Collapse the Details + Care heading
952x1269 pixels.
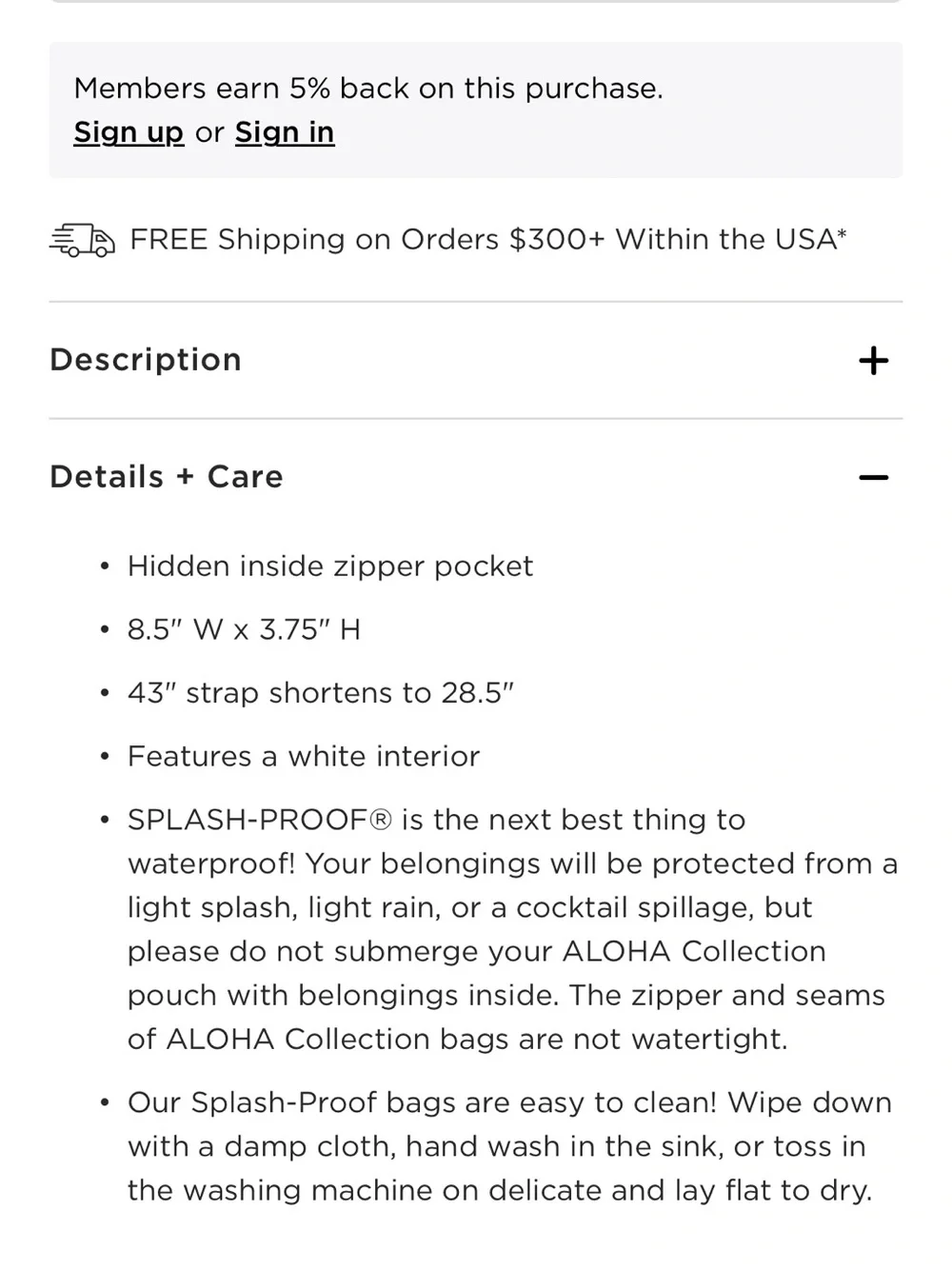click(x=167, y=476)
